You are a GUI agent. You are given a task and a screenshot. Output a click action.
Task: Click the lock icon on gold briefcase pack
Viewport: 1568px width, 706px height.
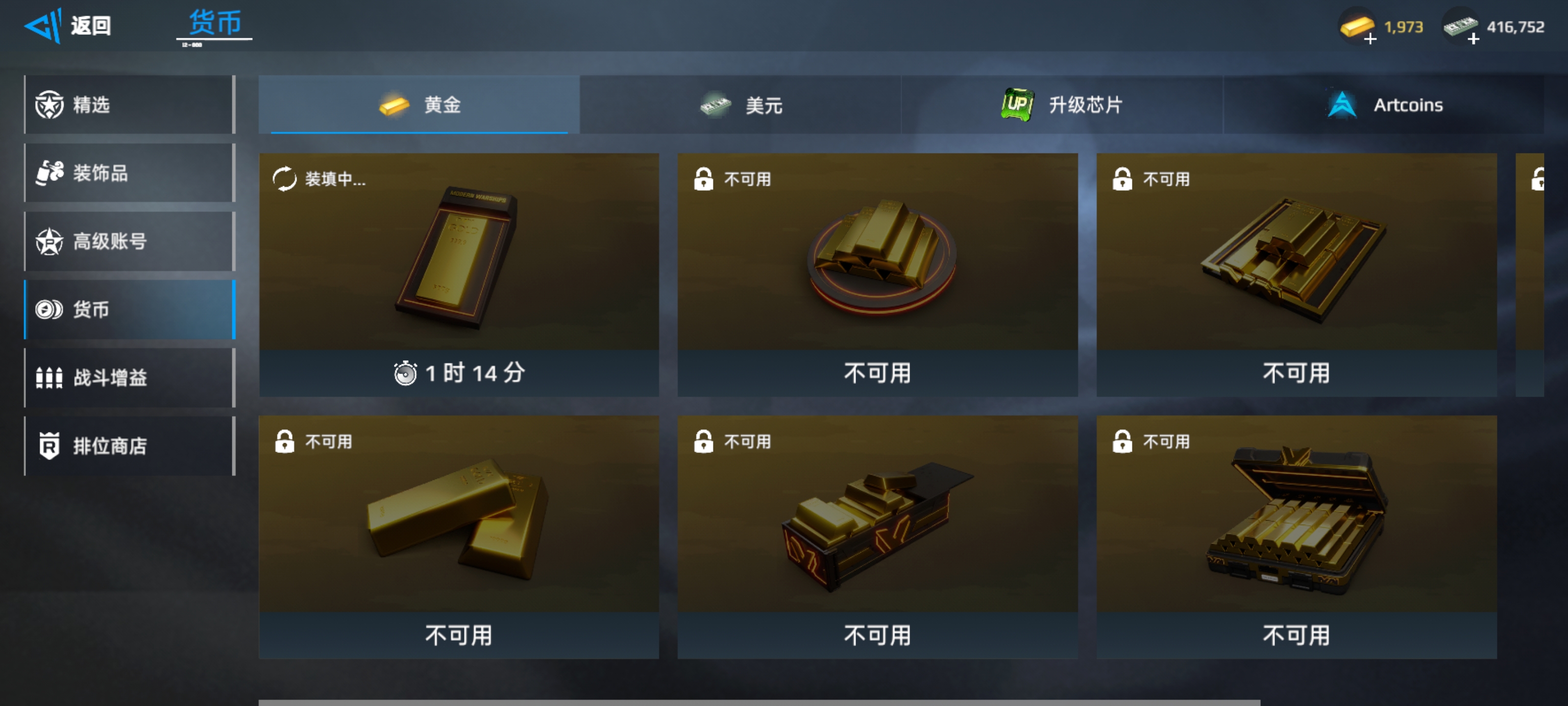[x=1122, y=441]
